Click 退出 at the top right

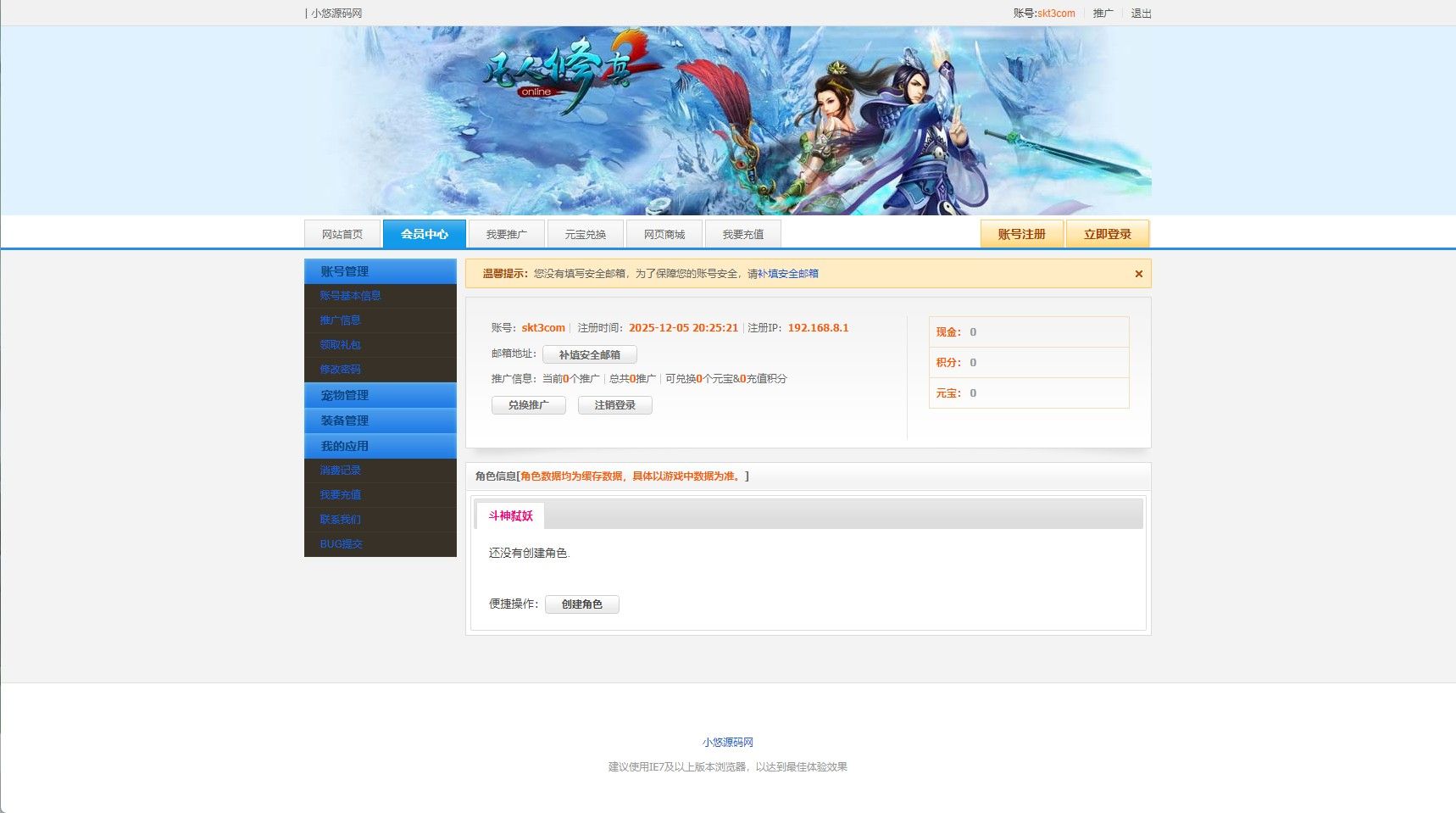pos(1140,14)
